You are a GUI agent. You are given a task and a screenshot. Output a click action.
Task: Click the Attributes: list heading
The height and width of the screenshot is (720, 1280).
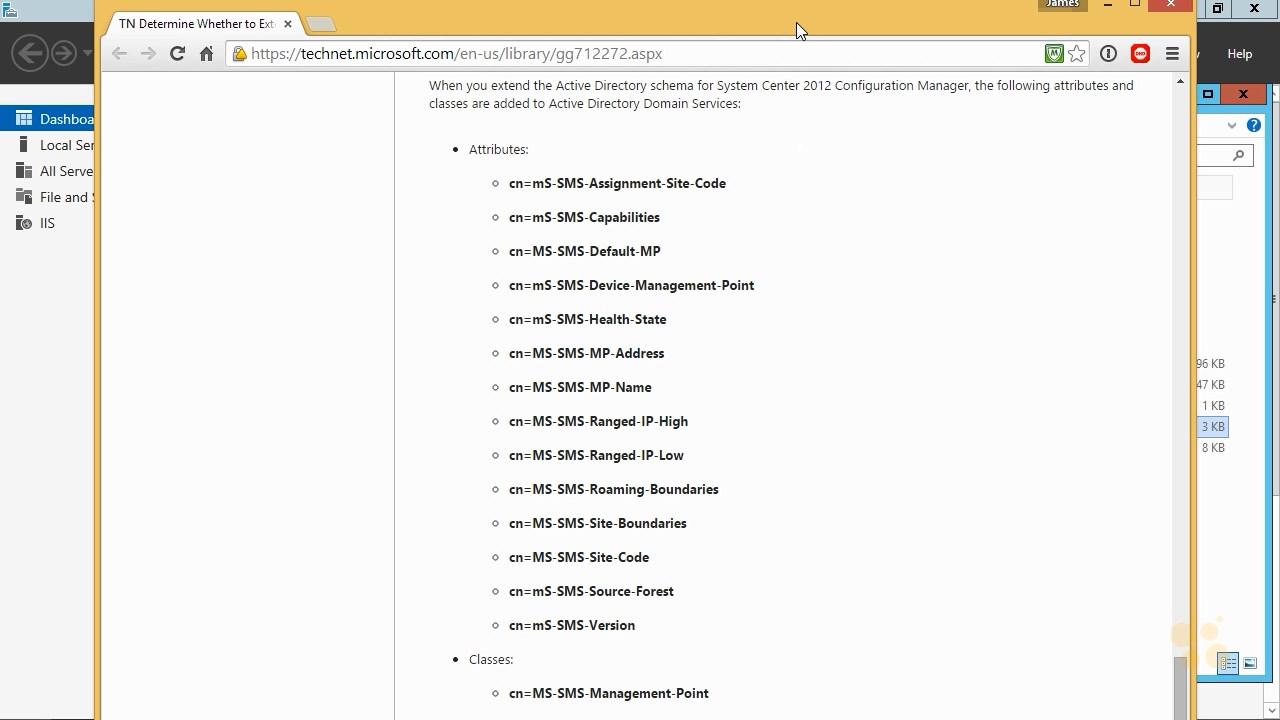point(498,149)
